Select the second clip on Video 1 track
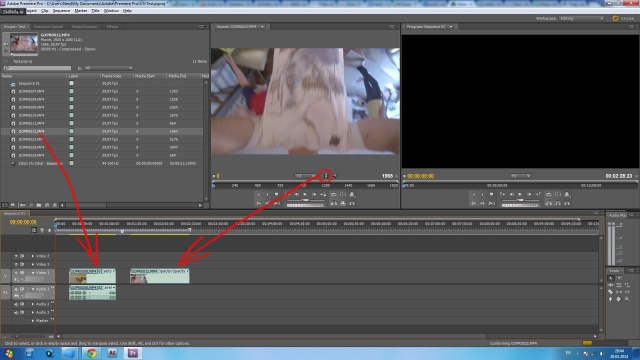Screen dimensions: 640x360 (x=160, y=276)
